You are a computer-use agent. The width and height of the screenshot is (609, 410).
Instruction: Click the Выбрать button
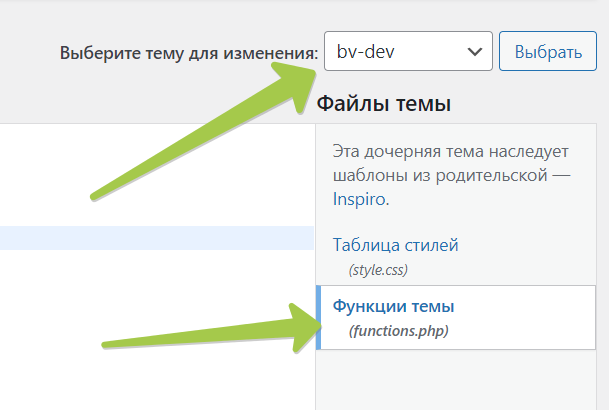(548, 51)
